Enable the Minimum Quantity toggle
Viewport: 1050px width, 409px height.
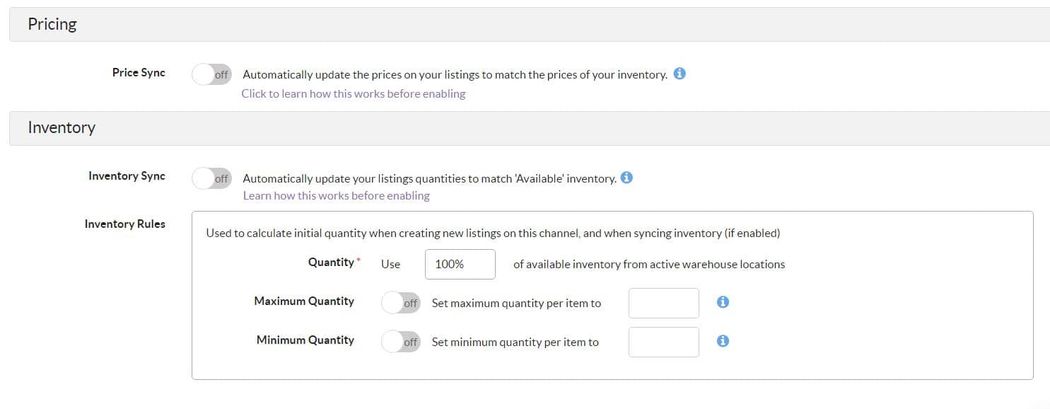click(401, 341)
